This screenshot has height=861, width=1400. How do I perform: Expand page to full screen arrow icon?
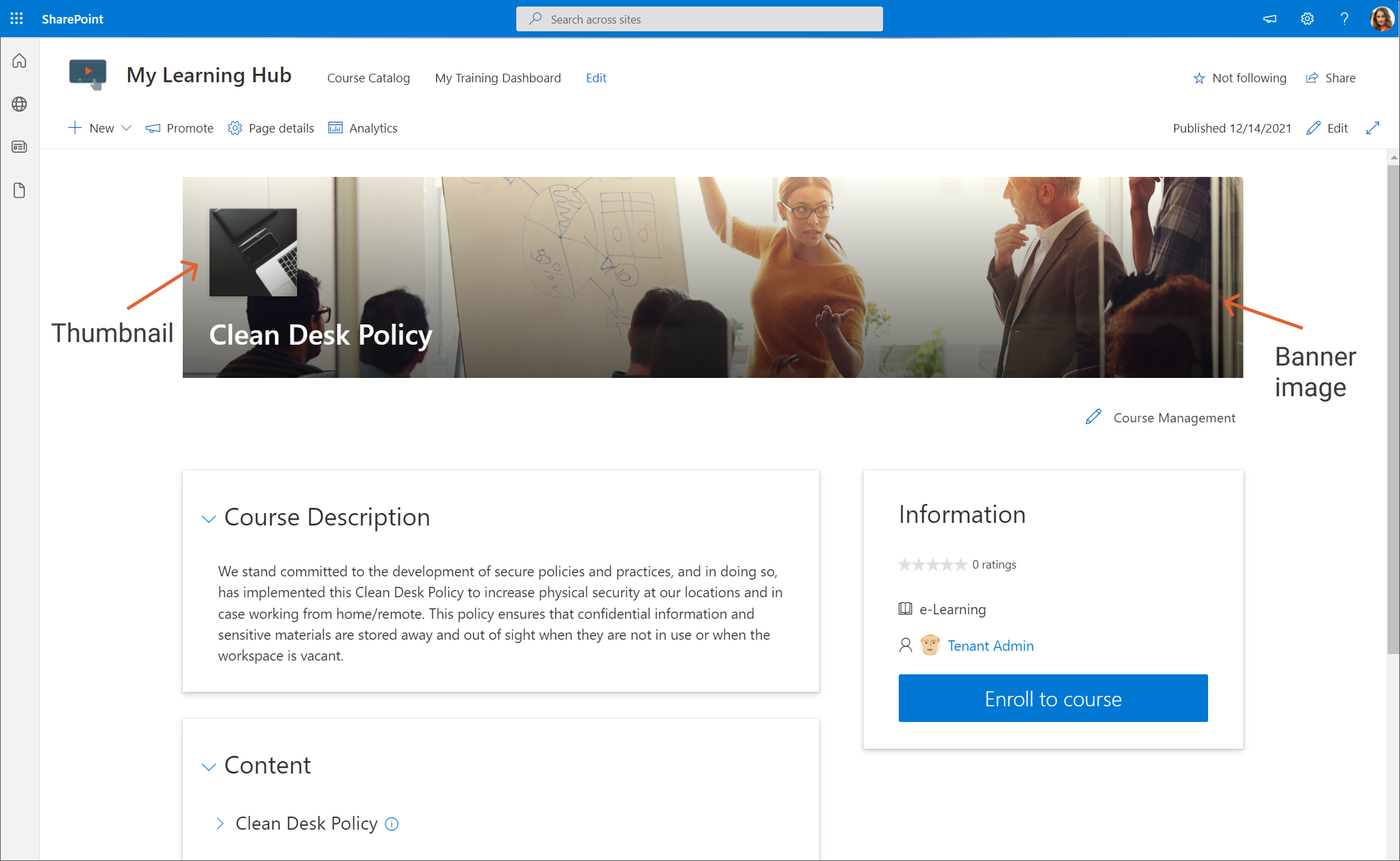pyautogui.click(x=1373, y=128)
